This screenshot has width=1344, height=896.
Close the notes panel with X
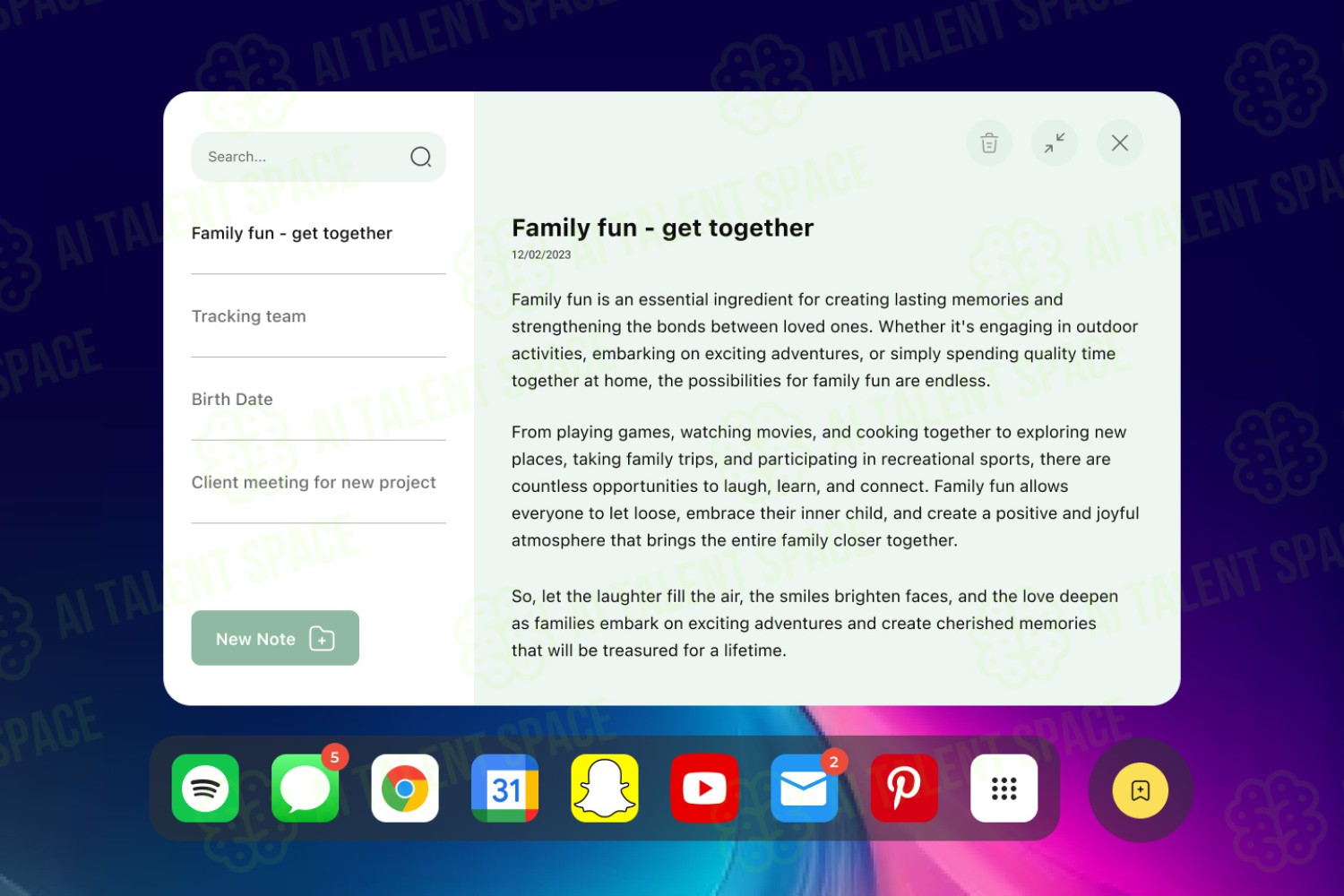(1120, 142)
